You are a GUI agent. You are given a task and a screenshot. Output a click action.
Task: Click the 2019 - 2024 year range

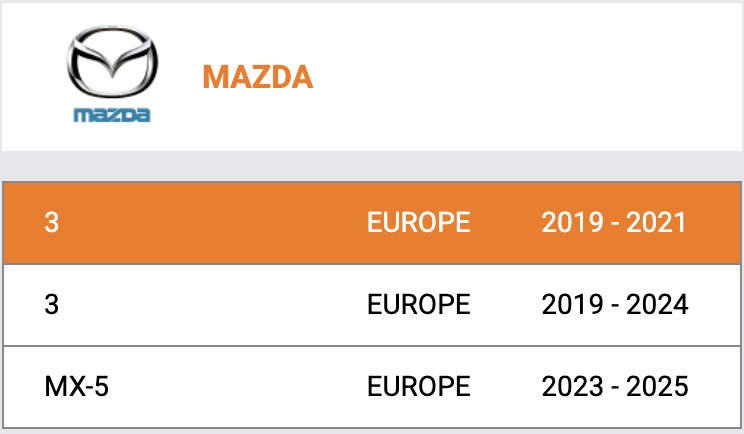pos(614,304)
